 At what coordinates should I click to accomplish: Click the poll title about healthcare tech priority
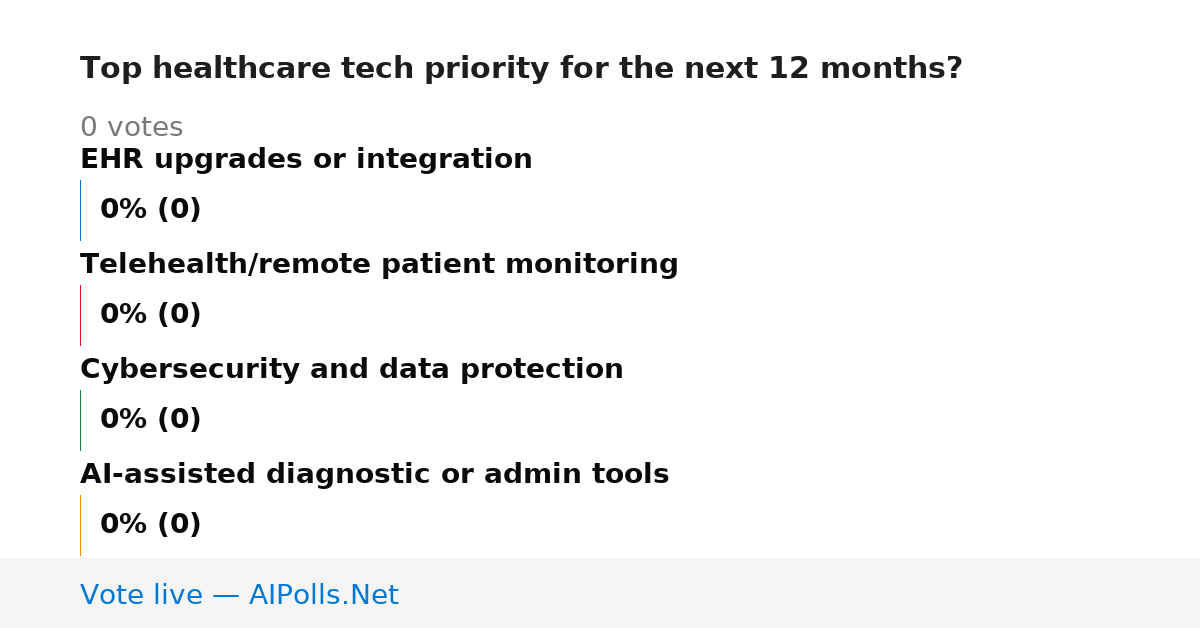tap(521, 69)
